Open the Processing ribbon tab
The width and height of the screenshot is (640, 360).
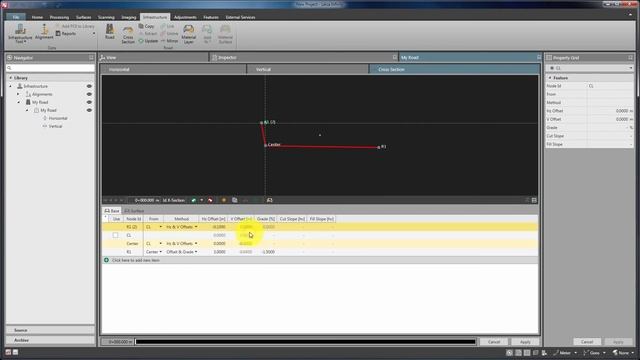tap(59, 17)
